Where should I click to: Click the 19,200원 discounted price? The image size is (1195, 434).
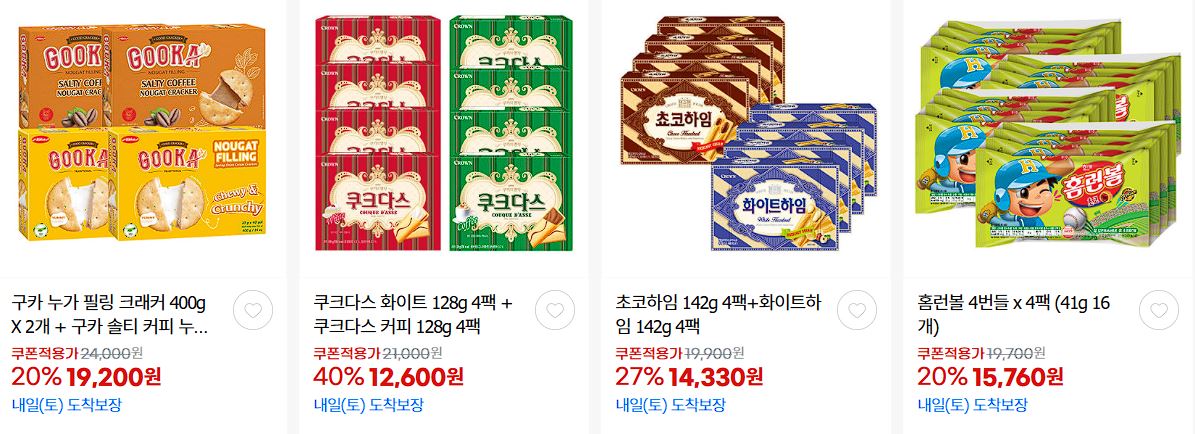click(x=114, y=377)
